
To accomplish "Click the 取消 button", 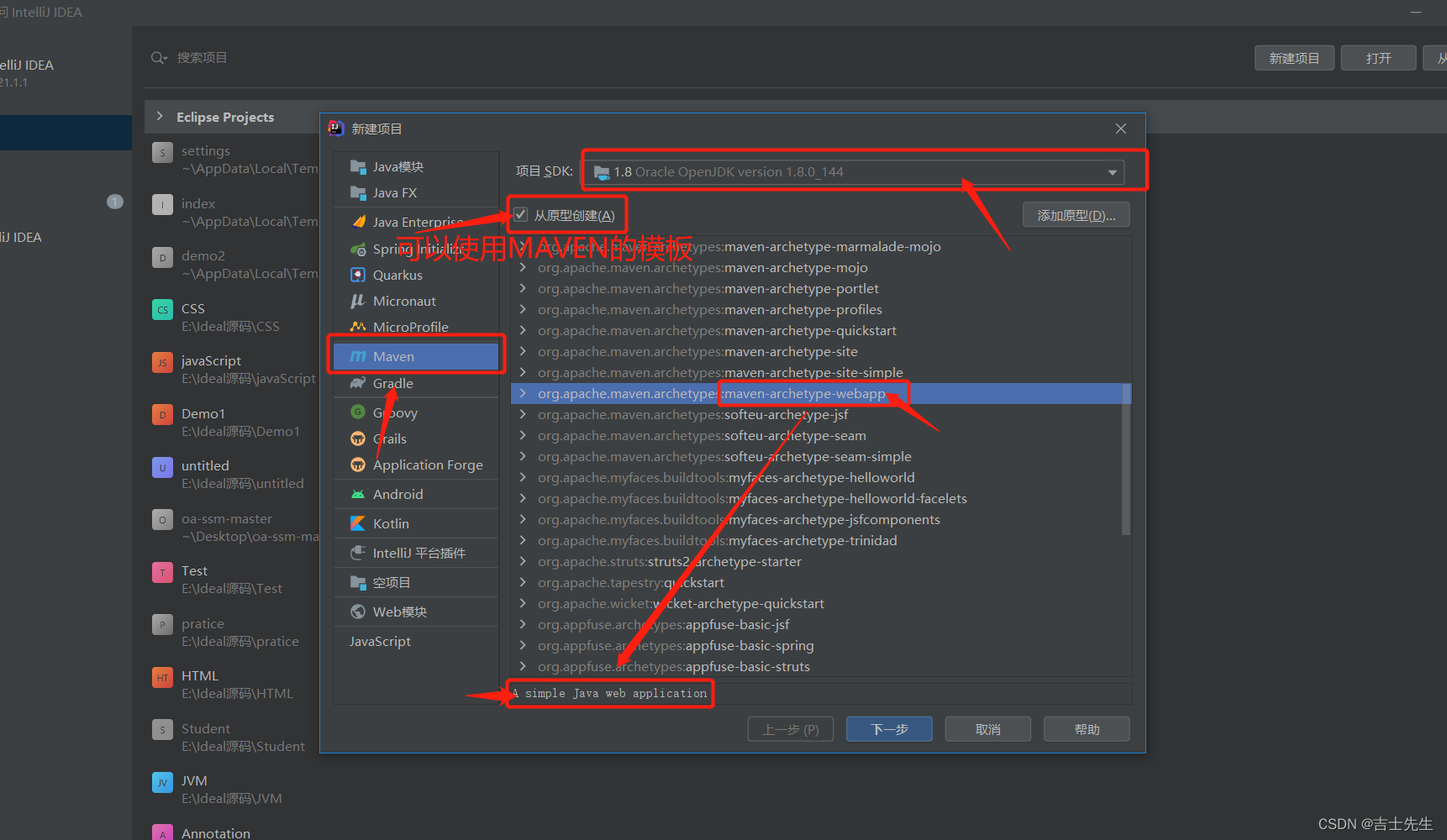I will click(988, 729).
